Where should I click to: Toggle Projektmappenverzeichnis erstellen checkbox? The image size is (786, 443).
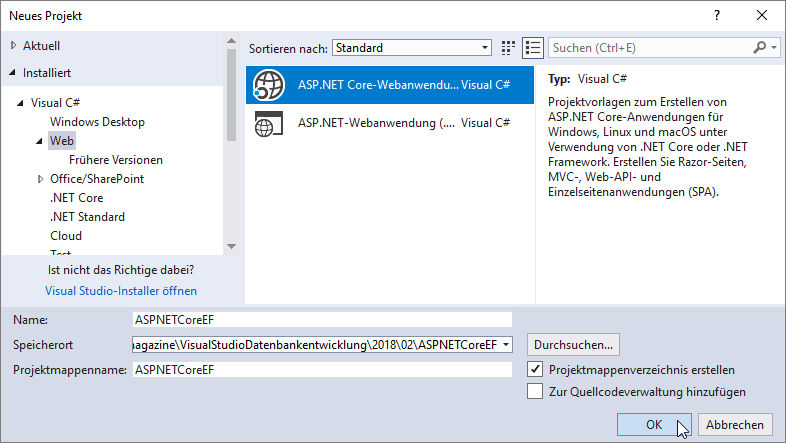pos(535,370)
